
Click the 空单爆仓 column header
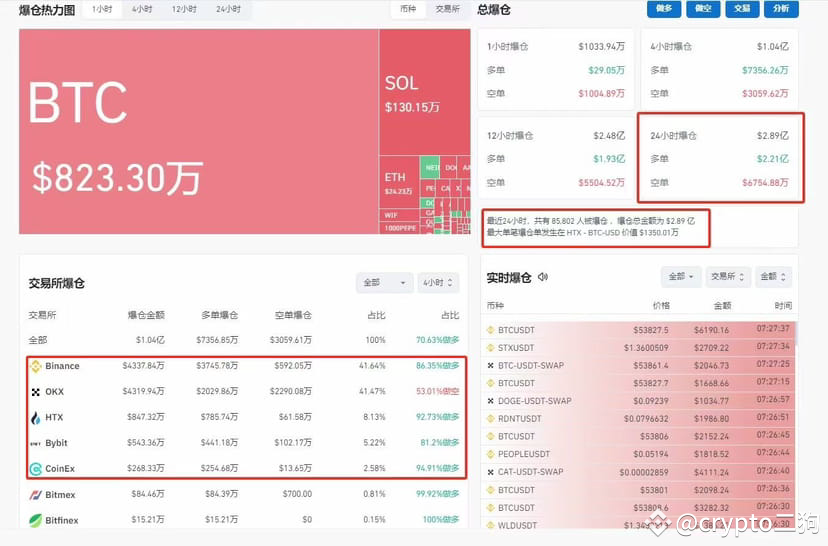coord(293,315)
